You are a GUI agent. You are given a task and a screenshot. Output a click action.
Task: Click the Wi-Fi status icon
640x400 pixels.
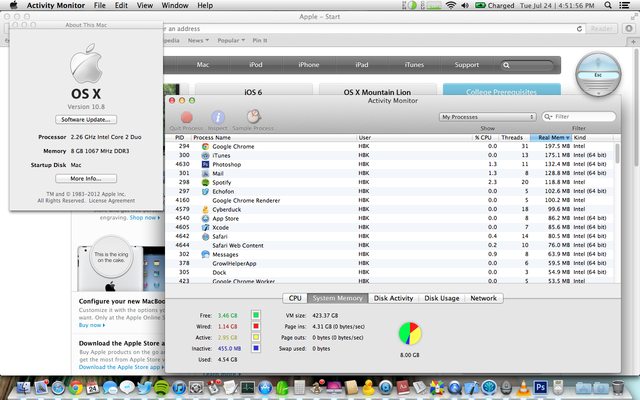451,5
